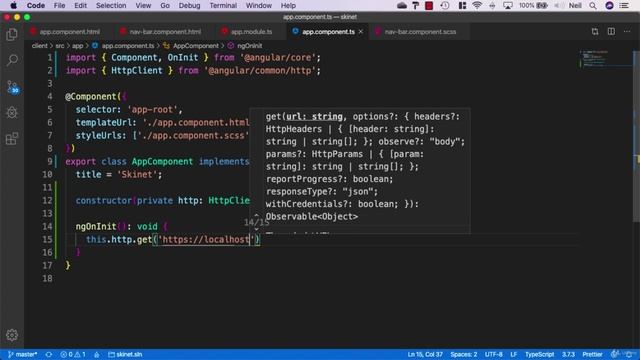Open the Debug menu
This screenshot has width=640, height=360.
pos(189,5)
